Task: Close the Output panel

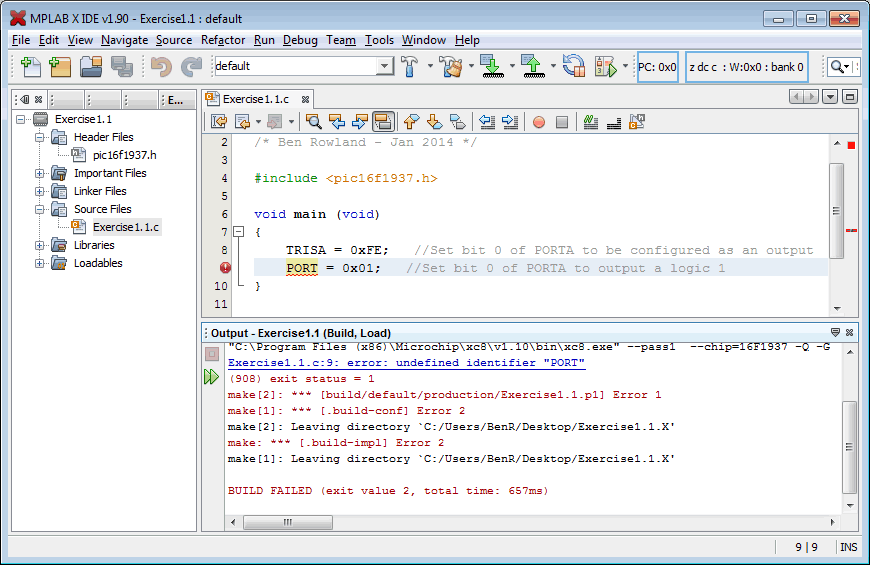Action: [x=849, y=332]
